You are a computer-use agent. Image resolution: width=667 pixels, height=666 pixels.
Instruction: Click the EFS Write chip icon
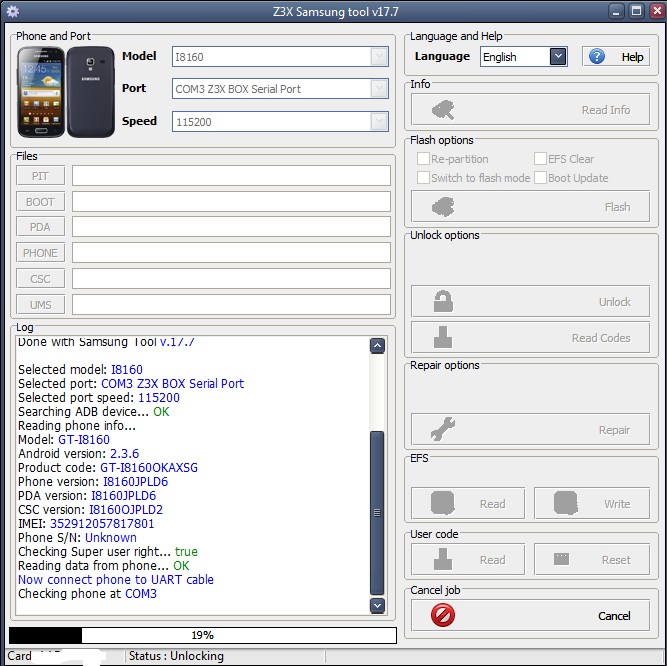point(565,503)
